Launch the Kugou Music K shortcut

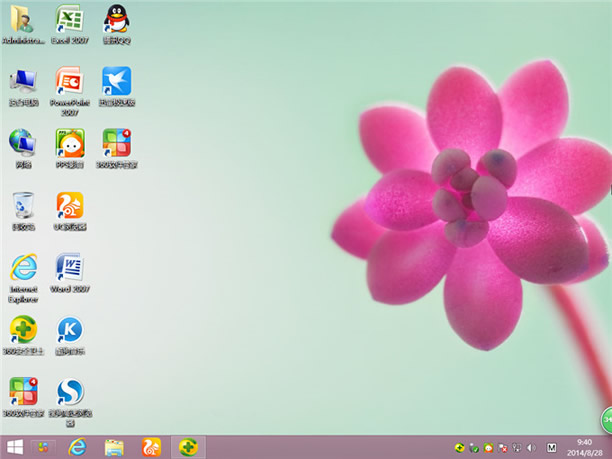pos(69,330)
